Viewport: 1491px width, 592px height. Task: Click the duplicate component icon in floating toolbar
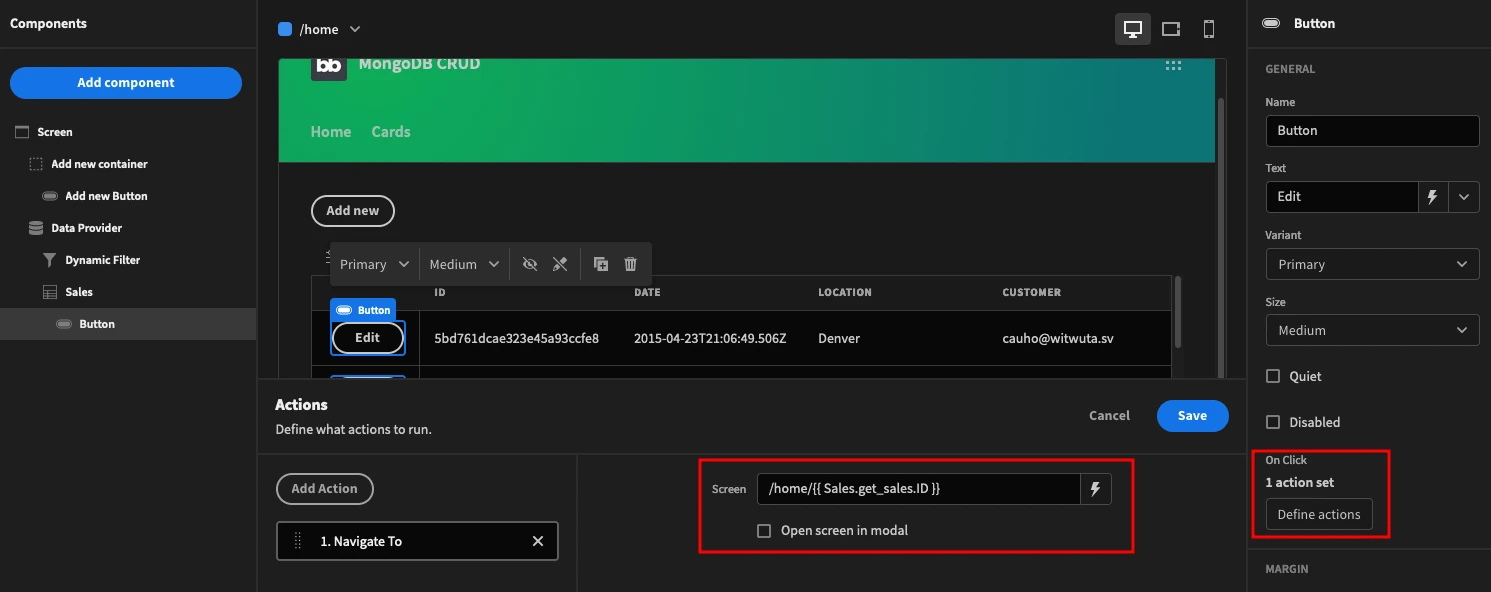tap(601, 264)
